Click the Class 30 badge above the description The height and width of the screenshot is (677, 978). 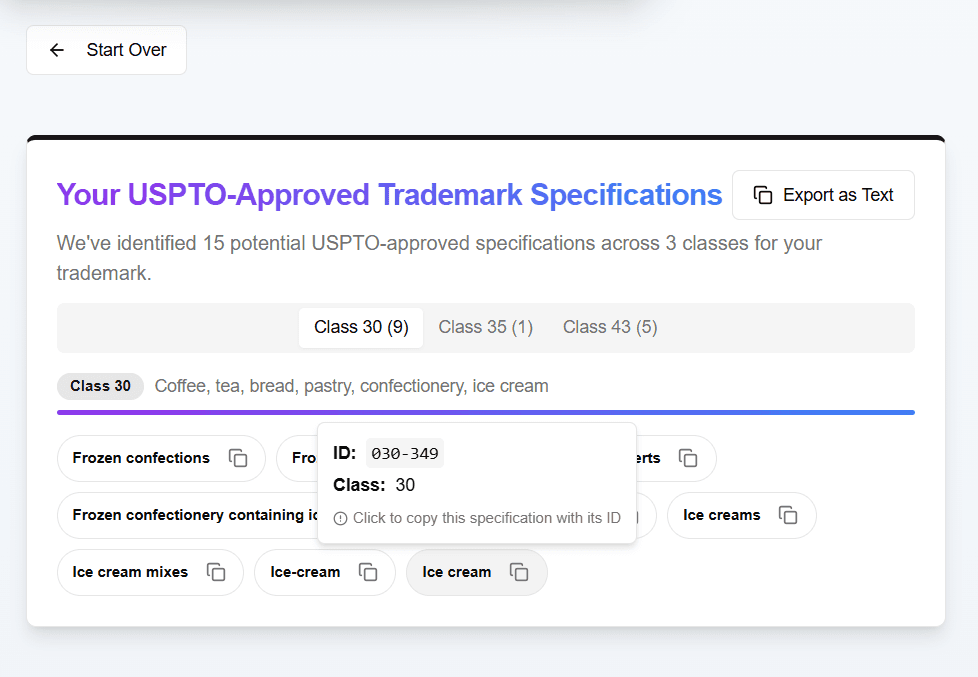(x=100, y=386)
